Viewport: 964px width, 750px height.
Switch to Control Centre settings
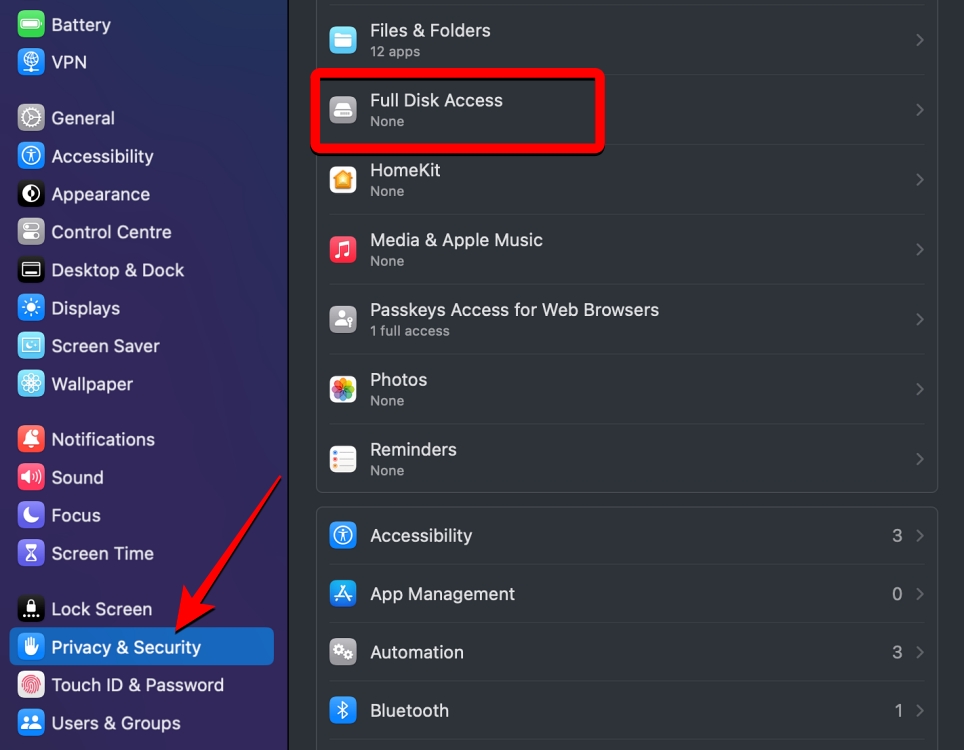[x=111, y=232]
